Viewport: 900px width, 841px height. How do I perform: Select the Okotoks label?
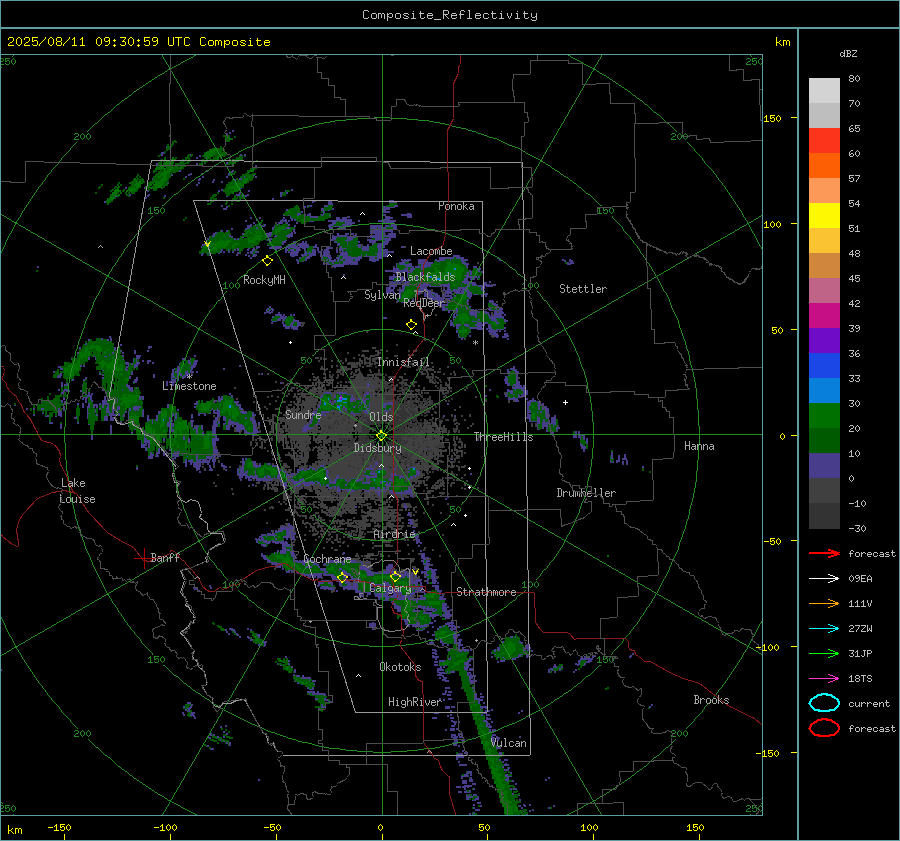400,667
